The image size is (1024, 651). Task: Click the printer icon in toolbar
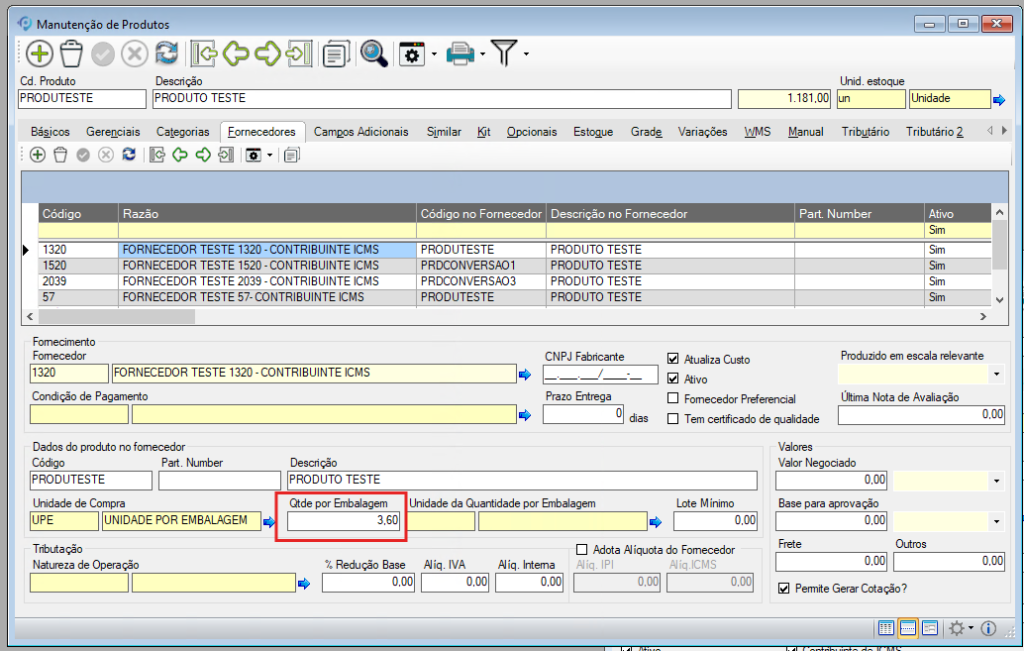pyautogui.click(x=459, y=54)
